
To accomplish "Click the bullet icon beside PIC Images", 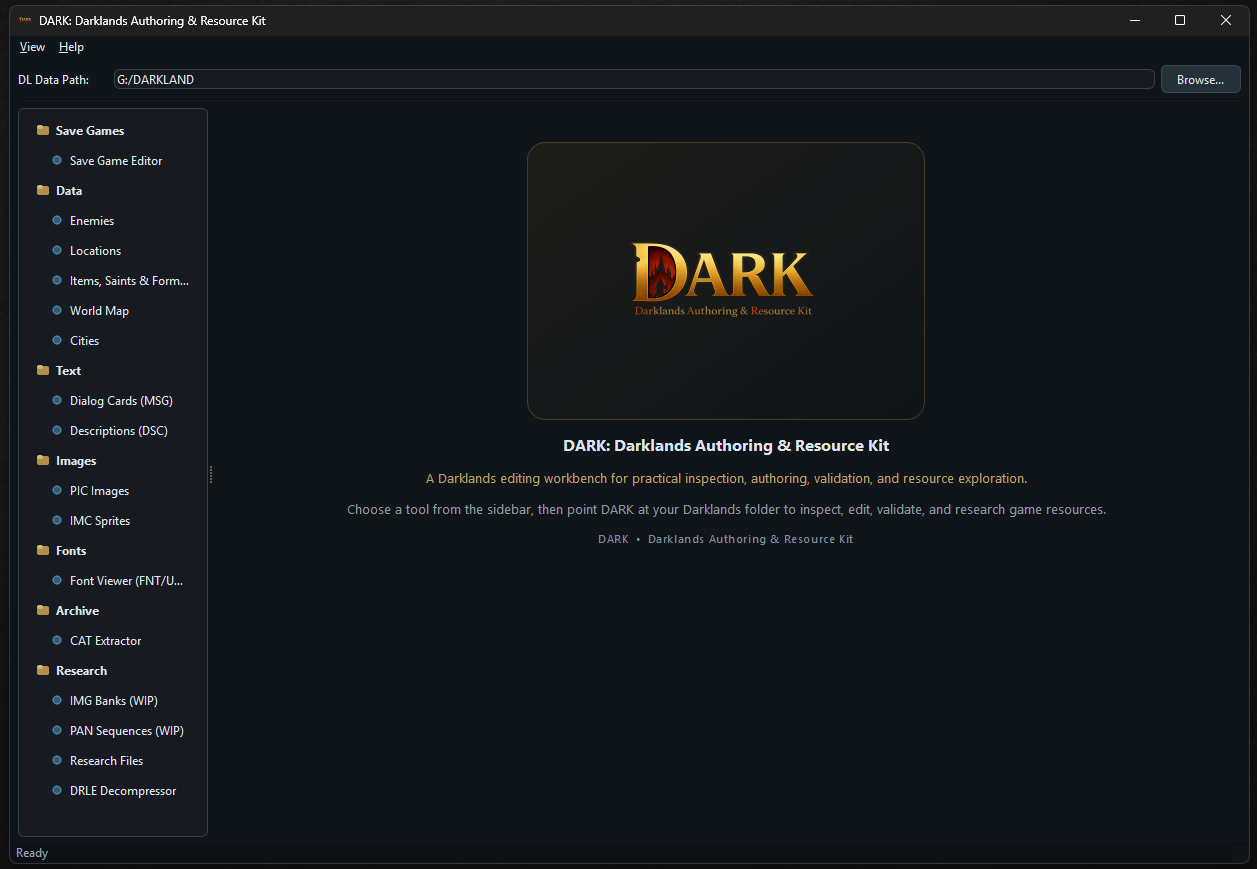I will tap(57, 491).
